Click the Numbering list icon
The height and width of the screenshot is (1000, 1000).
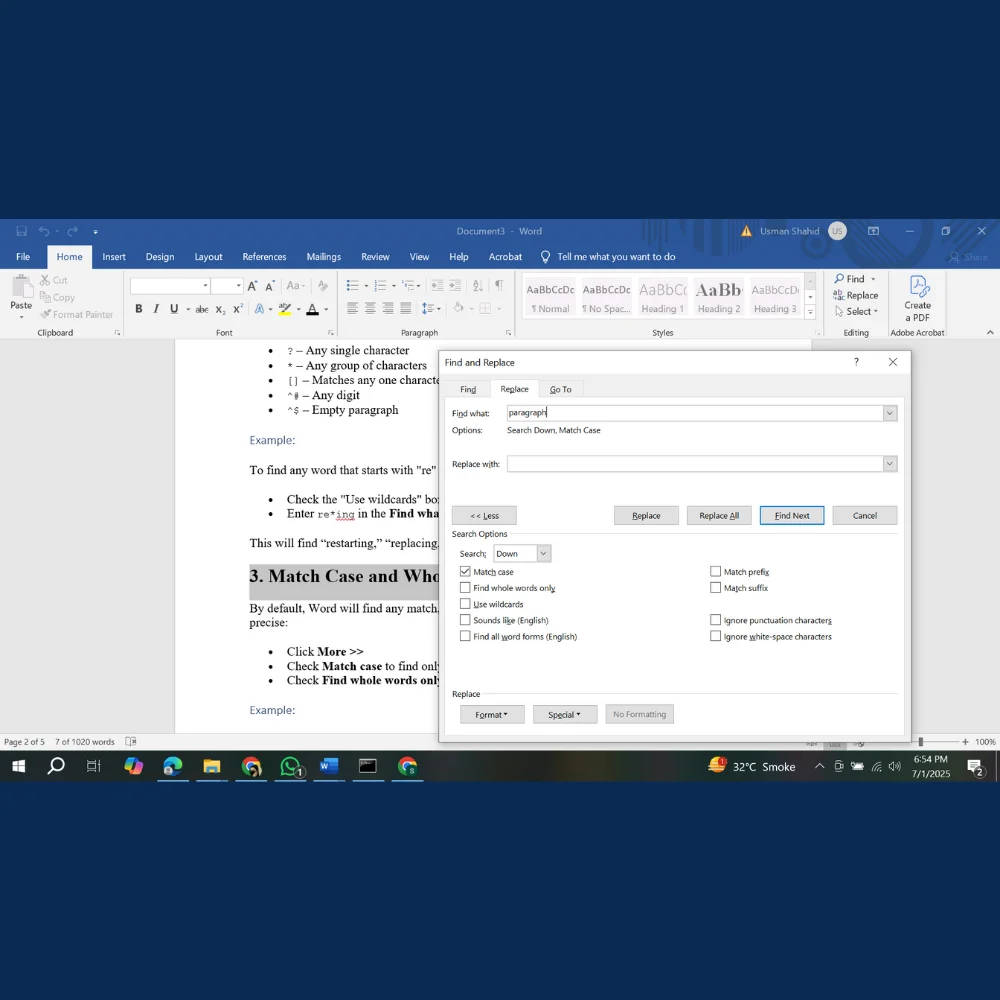coord(380,286)
